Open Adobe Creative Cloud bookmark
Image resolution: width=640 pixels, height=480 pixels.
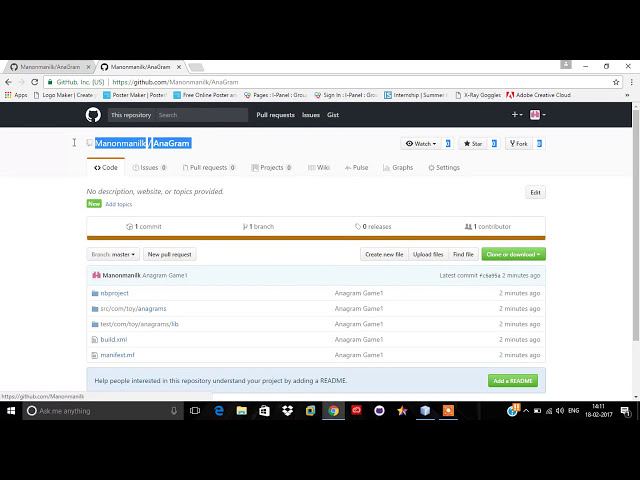(538, 95)
